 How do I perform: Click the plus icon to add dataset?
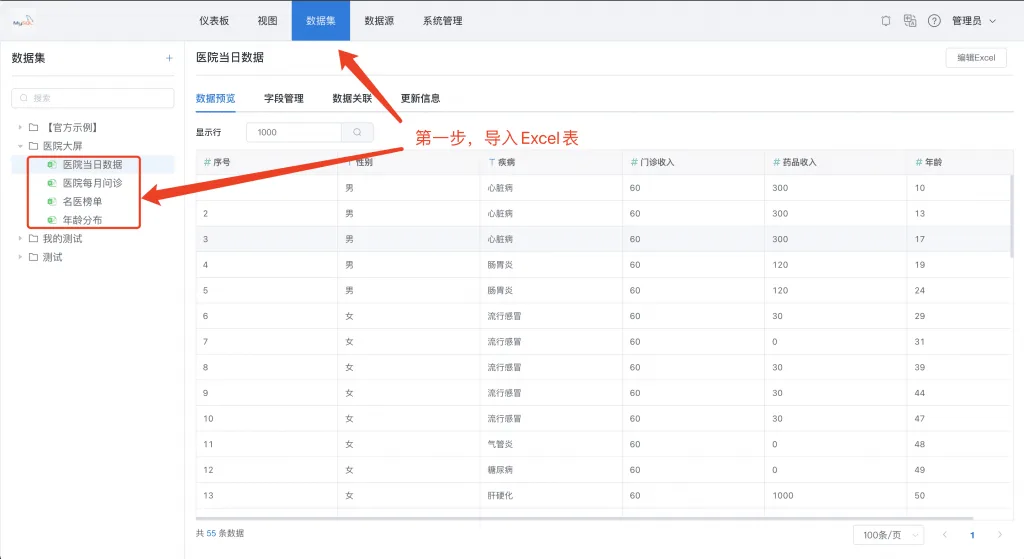coord(169,58)
